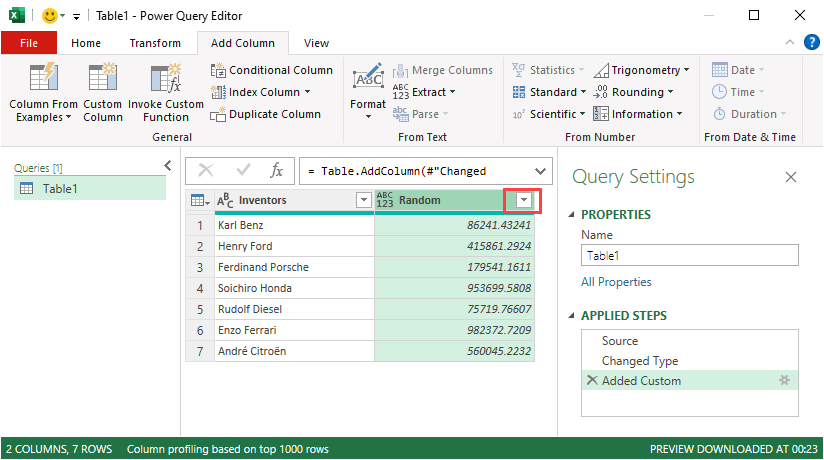Switch to the Transform tab
This screenshot has height=460, width=824.
click(155, 43)
